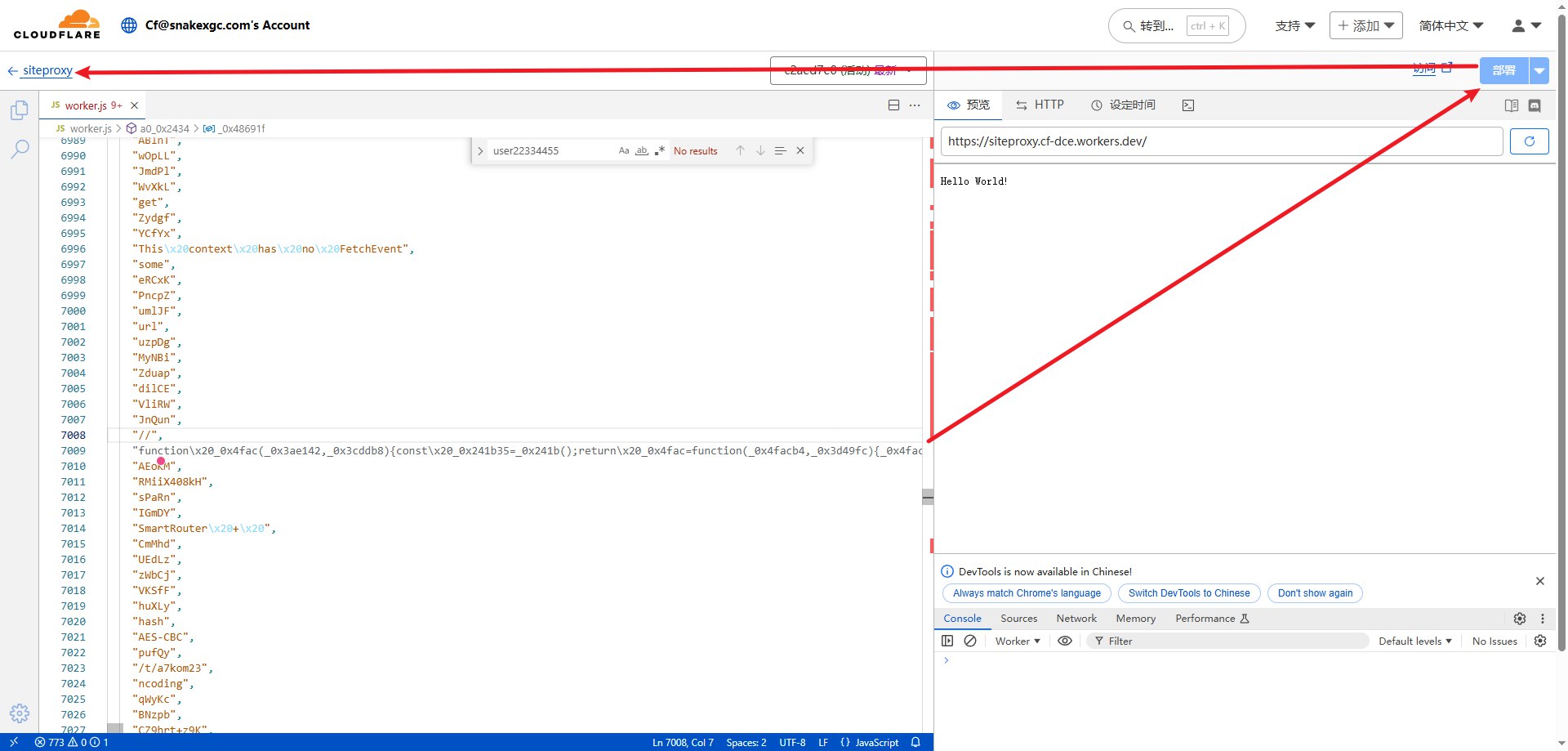1568x751 pixels.
Task: Open DevTools settings gear in tab bar
Action: [x=1520, y=619]
